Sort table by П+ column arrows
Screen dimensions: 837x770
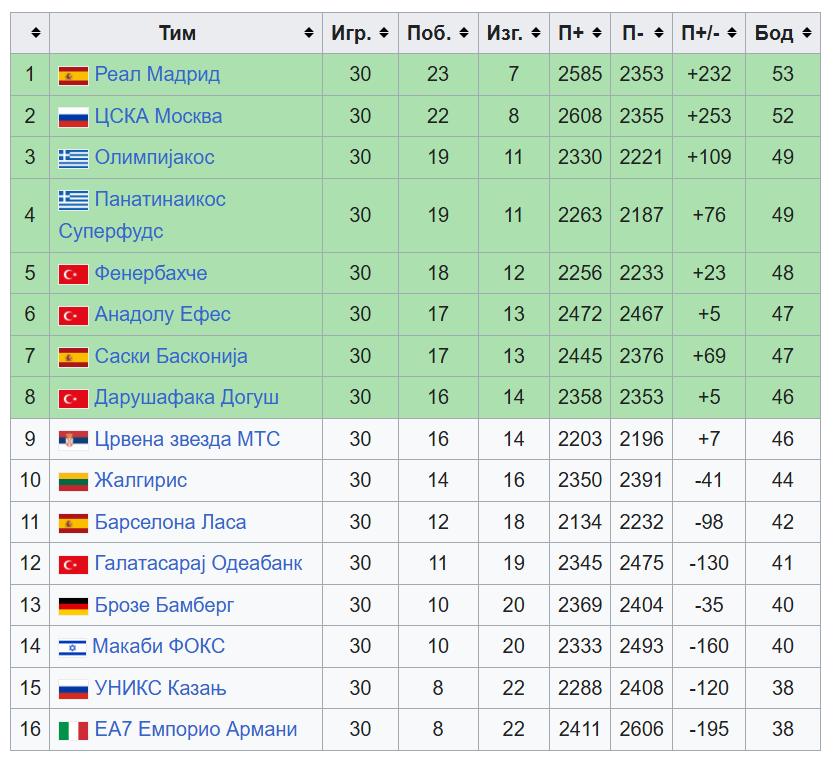click(597, 33)
